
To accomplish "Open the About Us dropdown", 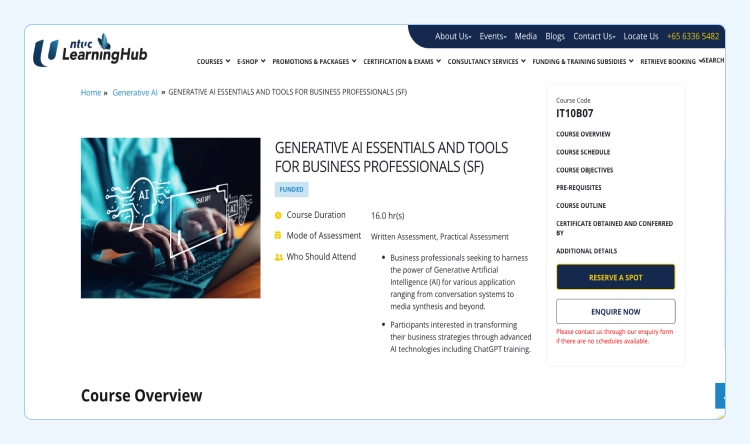I will (x=453, y=36).
